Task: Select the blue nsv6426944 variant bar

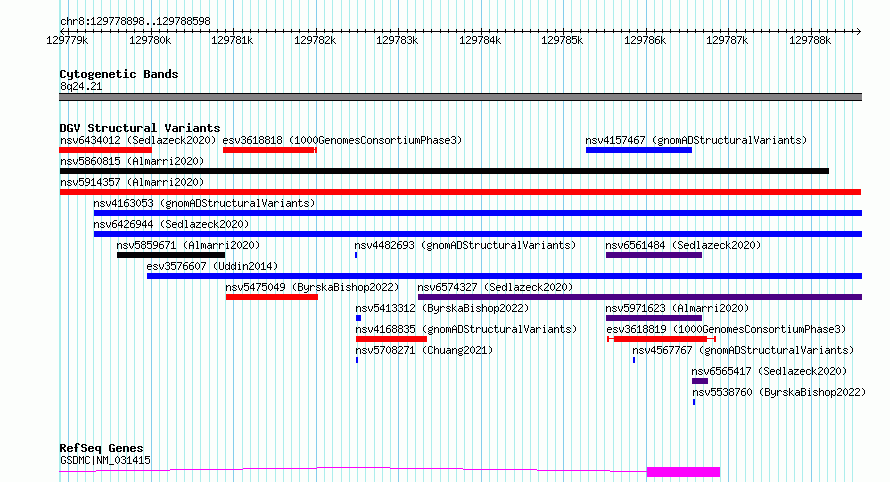Action: point(478,234)
